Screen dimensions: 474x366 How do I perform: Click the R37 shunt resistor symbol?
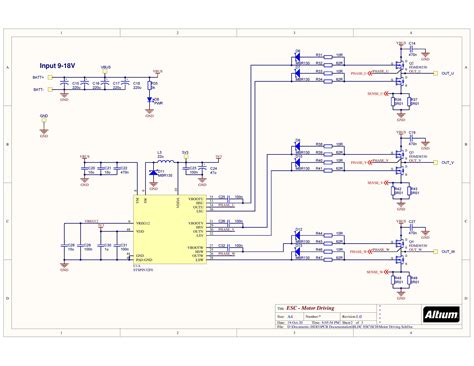tap(409, 102)
